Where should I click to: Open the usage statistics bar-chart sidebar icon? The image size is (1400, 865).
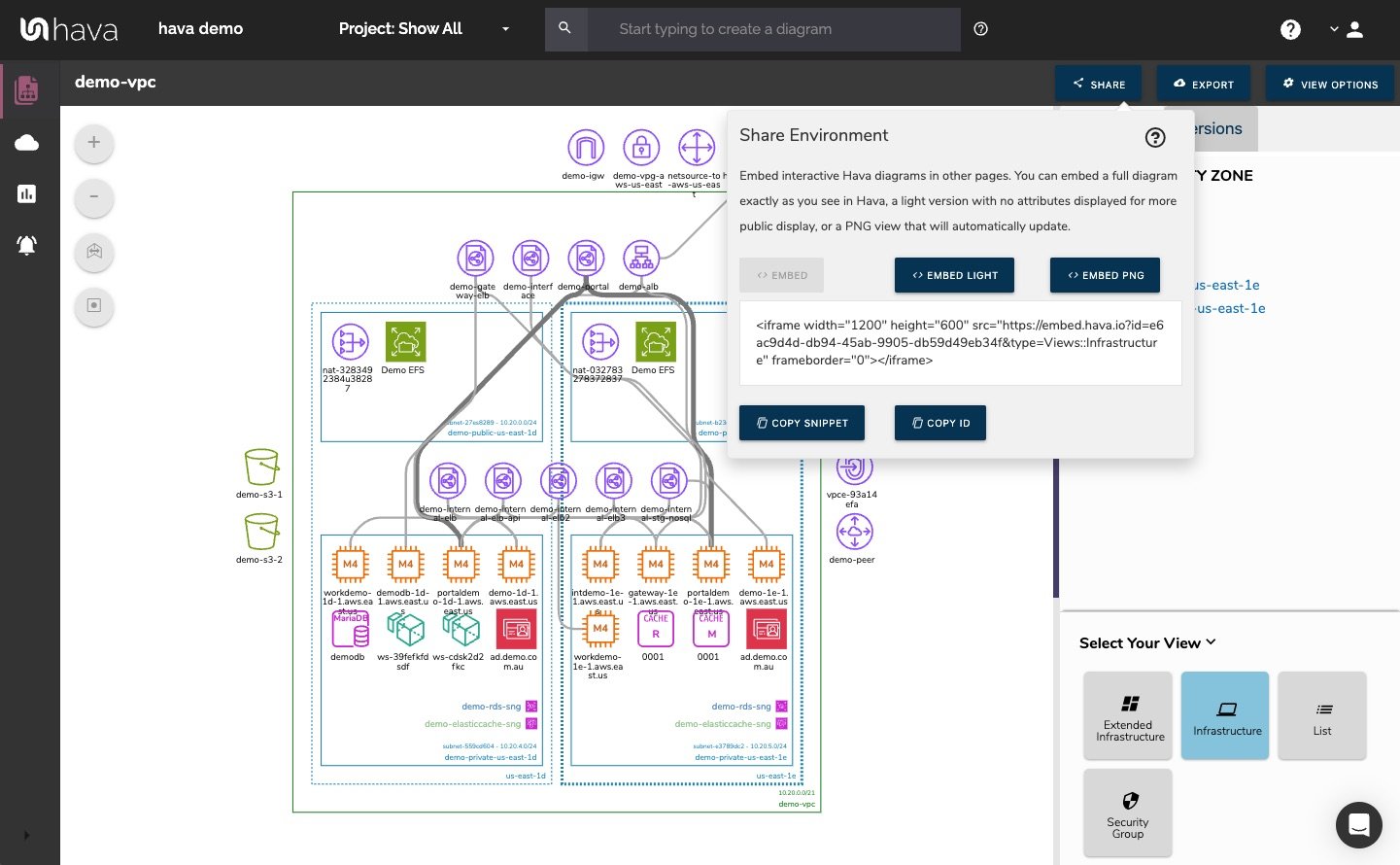click(26, 193)
